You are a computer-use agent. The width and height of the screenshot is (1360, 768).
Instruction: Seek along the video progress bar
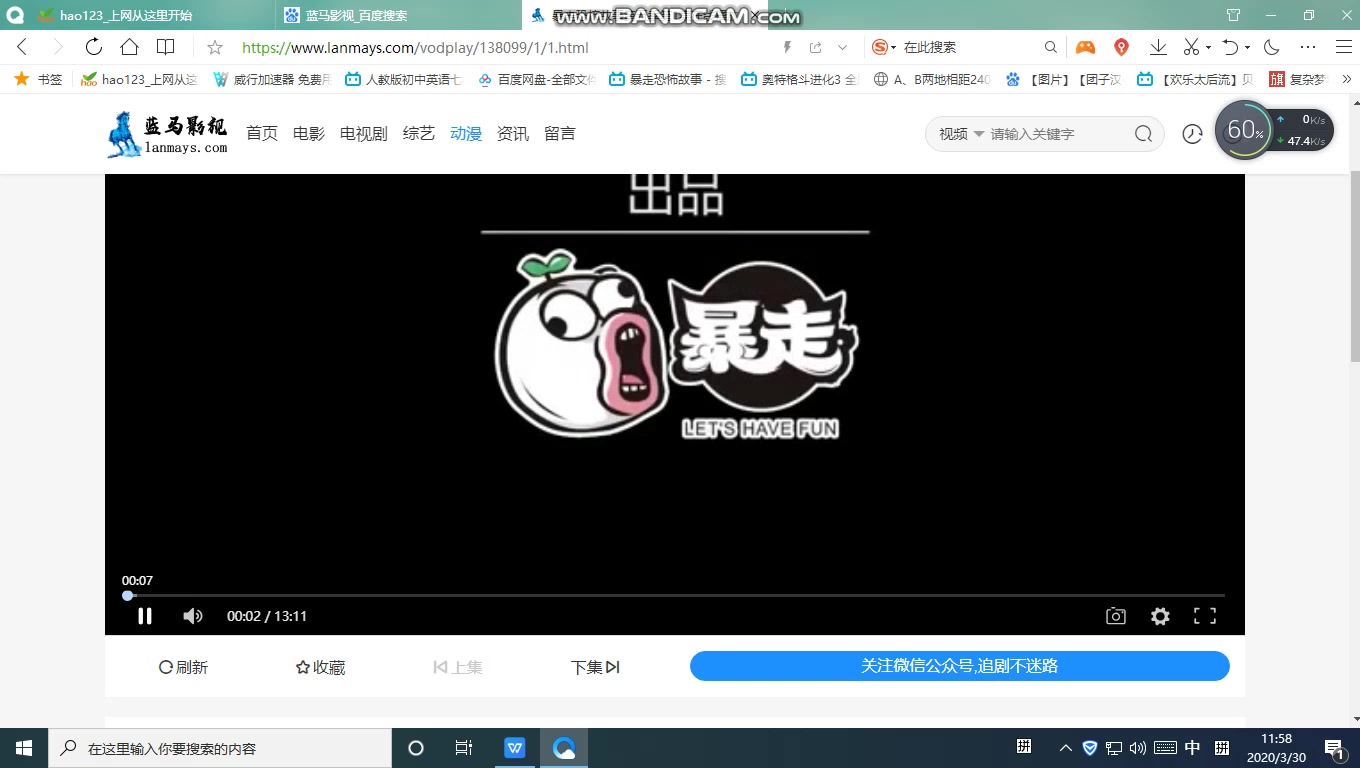675,596
